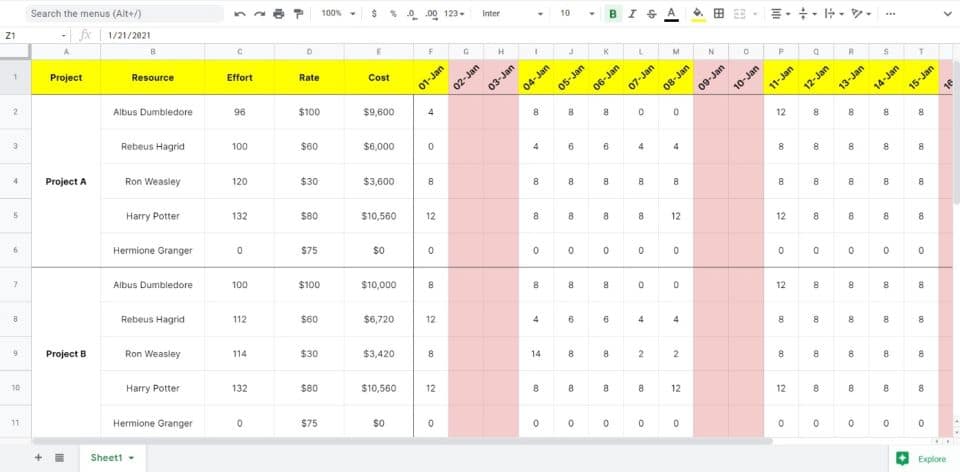Click the Resource header cell
This screenshot has height=472, width=960.
pyautogui.click(x=152, y=77)
